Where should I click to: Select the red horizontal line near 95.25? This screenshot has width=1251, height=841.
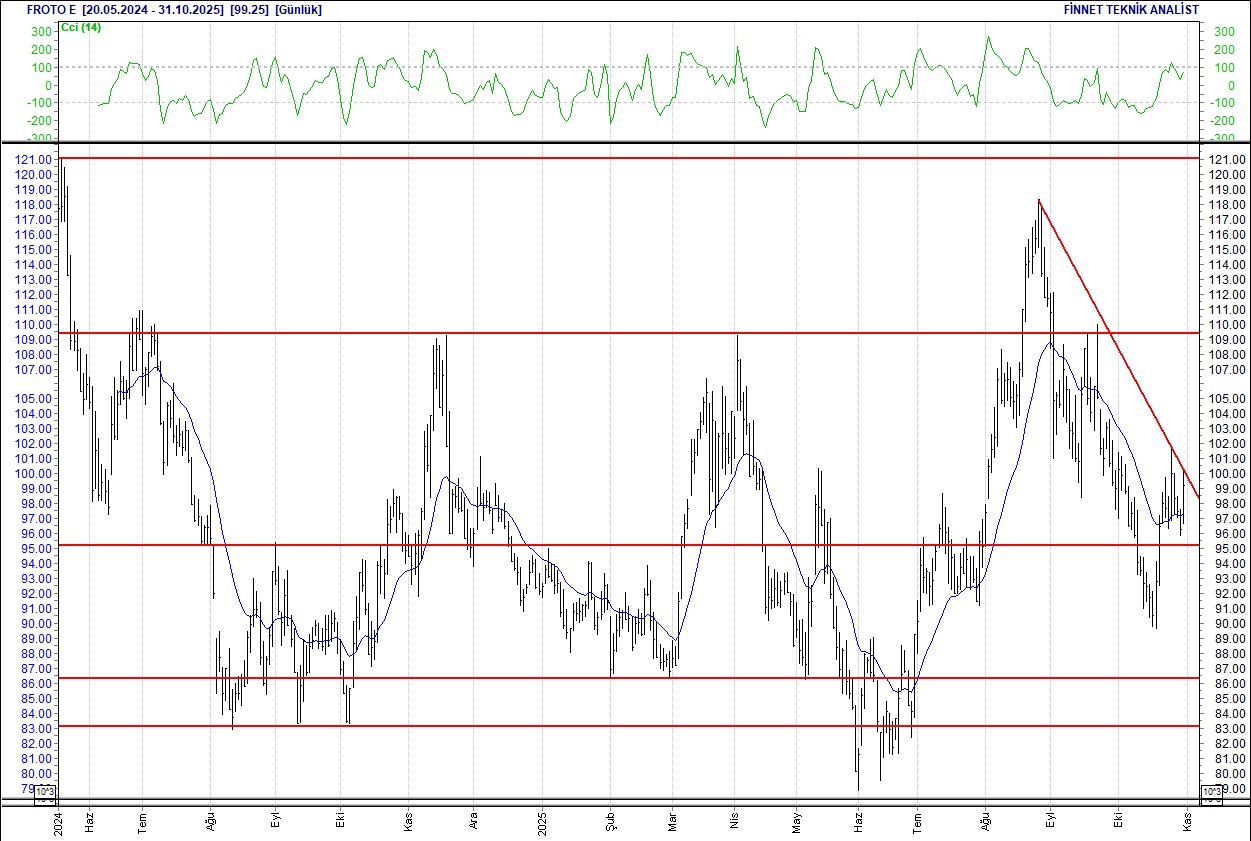point(600,545)
